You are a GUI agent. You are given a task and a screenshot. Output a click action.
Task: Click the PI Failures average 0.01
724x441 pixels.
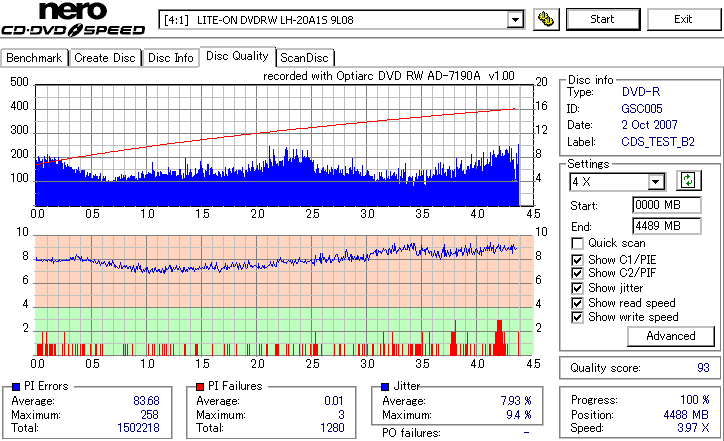tap(333, 401)
